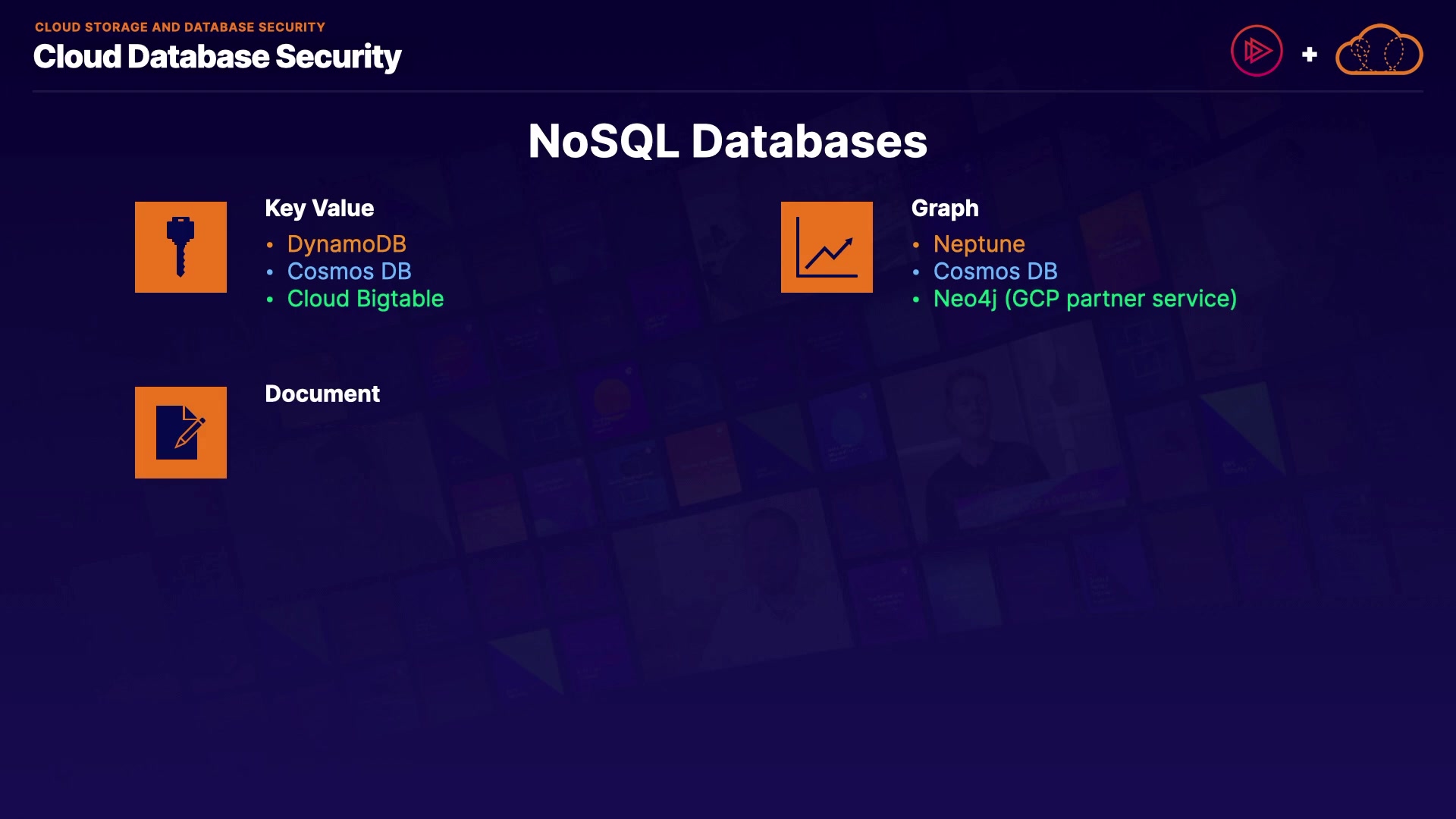Click the NoSQL Databases title
The image size is (1456, 819).
(727, 141)
